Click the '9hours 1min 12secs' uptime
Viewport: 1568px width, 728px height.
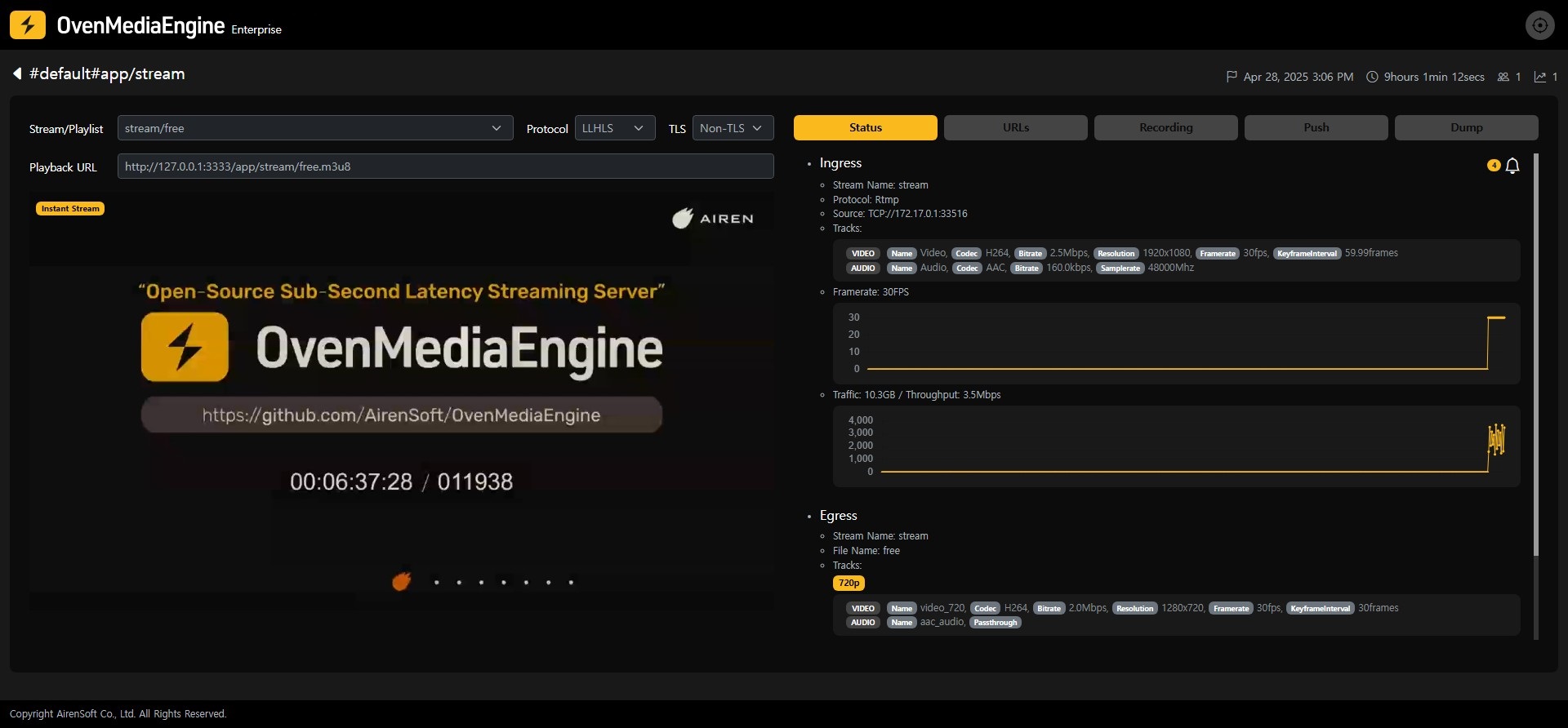click(x=1434, y=77)
